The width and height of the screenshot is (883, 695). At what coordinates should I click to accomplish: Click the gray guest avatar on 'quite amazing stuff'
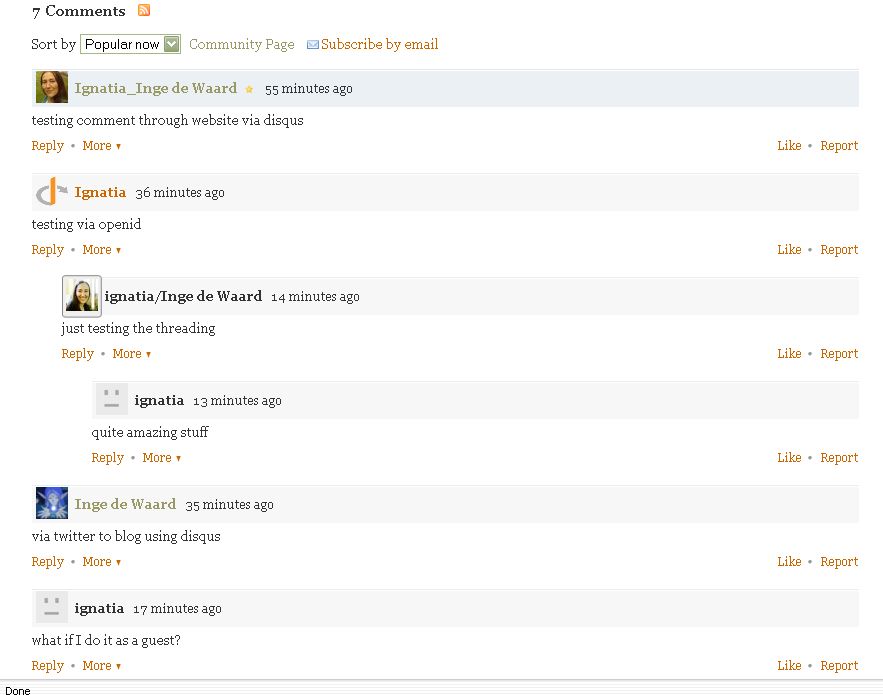[112, 400]
